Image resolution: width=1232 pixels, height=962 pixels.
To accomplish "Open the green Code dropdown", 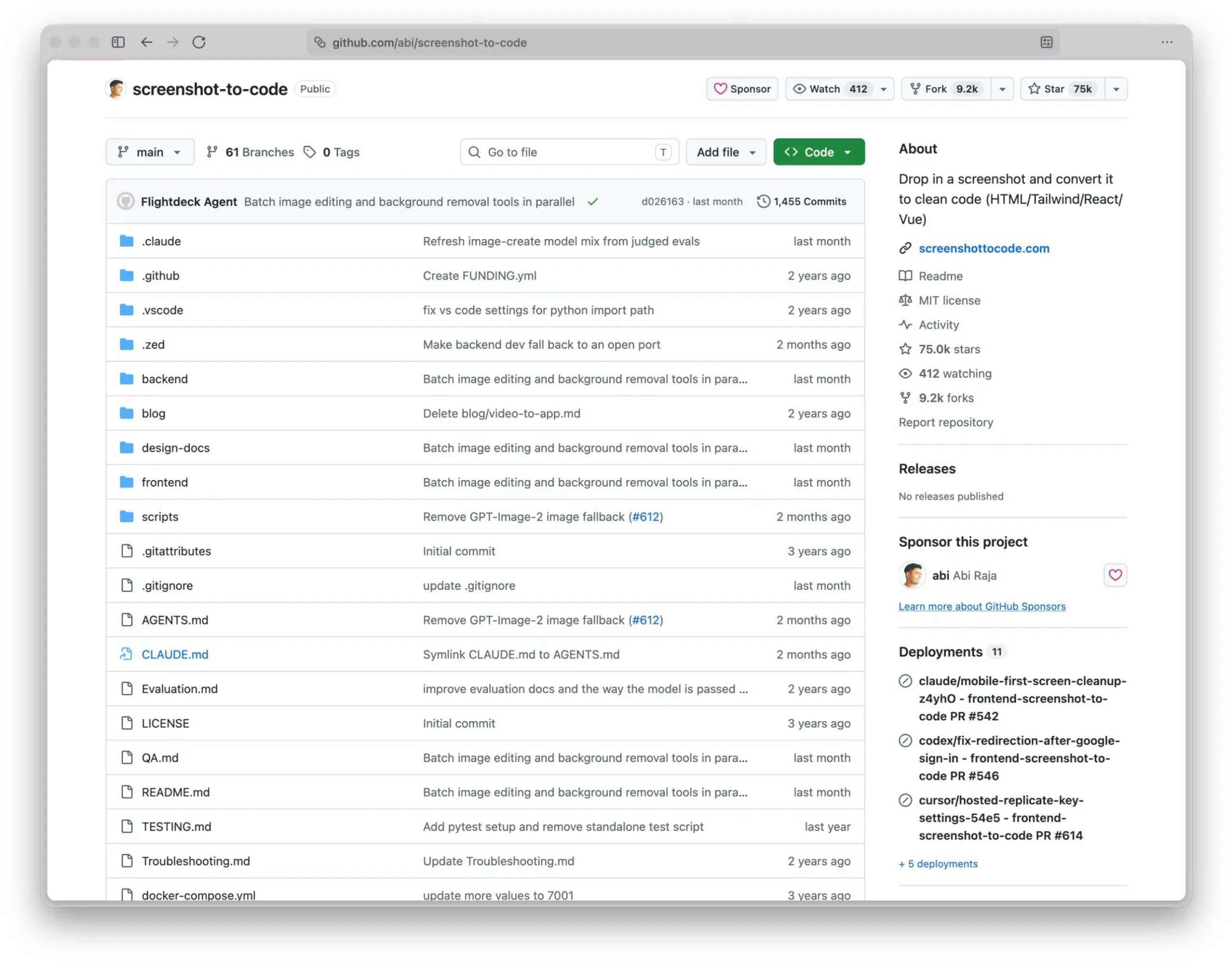I will (x=819, y=152).
